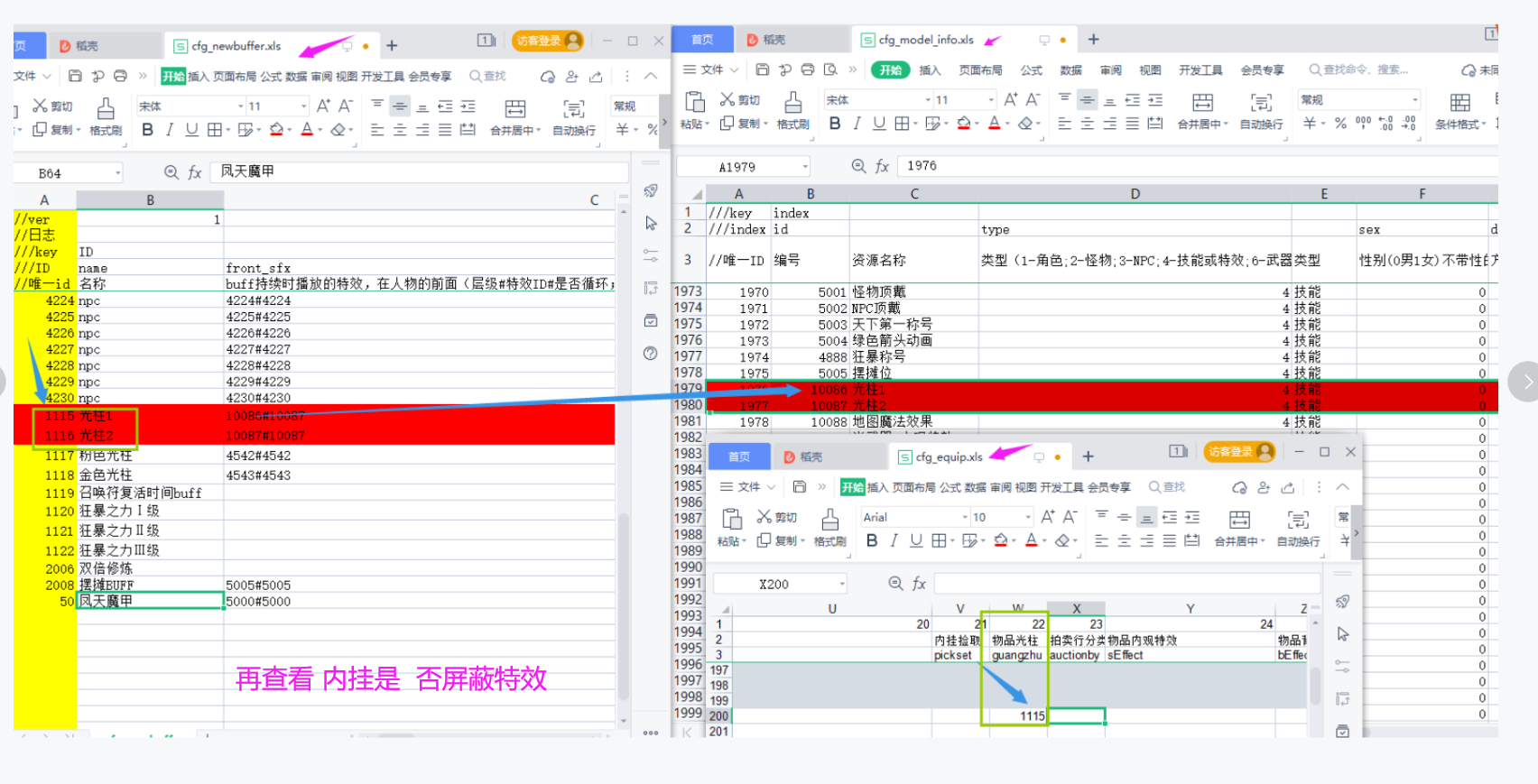Open font name dropdown showing 宋体 in cfg_newbuffer.xls

point(241,106)
